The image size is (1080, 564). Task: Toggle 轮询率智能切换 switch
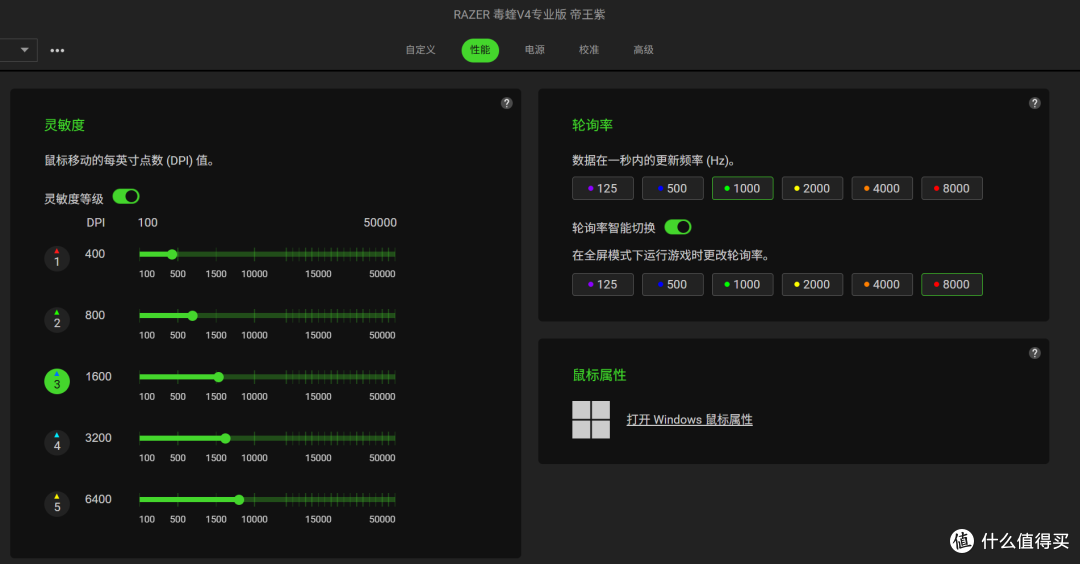(x=678, y=227)
